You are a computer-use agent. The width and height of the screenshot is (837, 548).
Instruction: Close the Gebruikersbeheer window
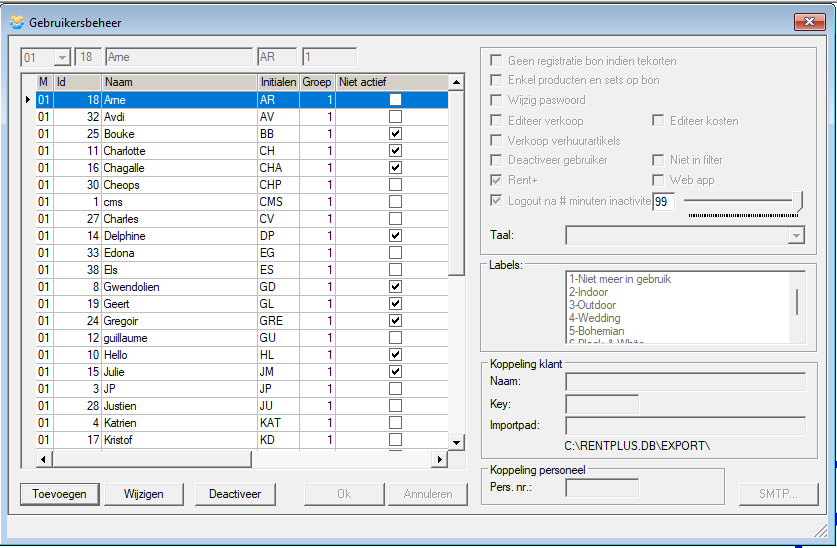click(x=807, y=21)
